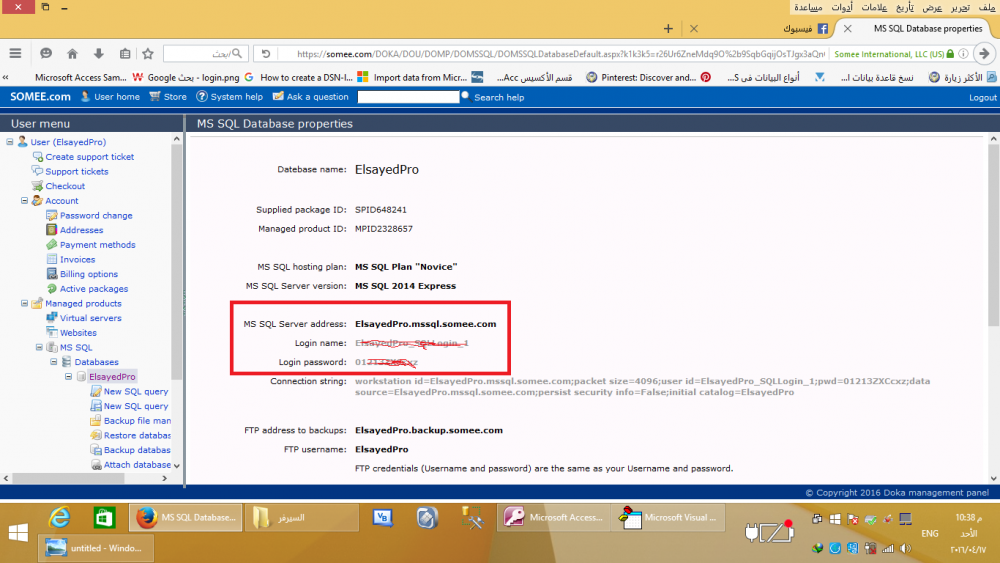This screenshot has width=1000, height=563.
Task: Click the Windows Start button
Action: pos(18,532)
